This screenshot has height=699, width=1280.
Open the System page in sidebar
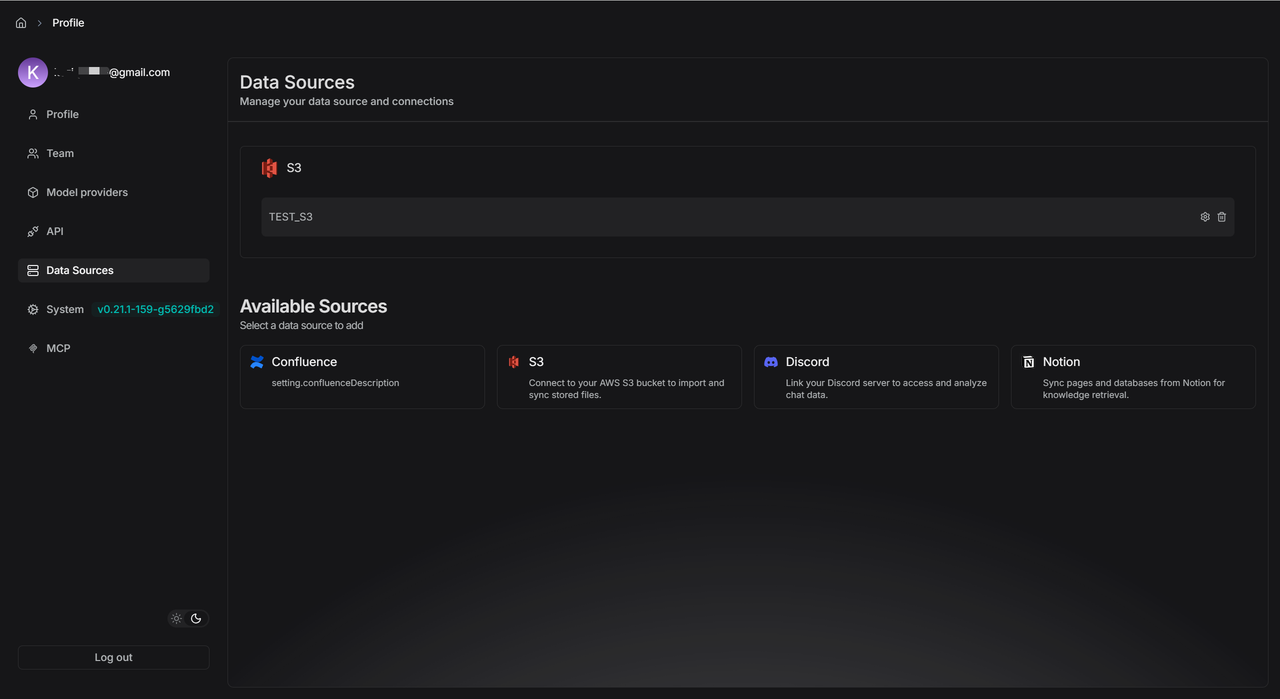point(64,310)
